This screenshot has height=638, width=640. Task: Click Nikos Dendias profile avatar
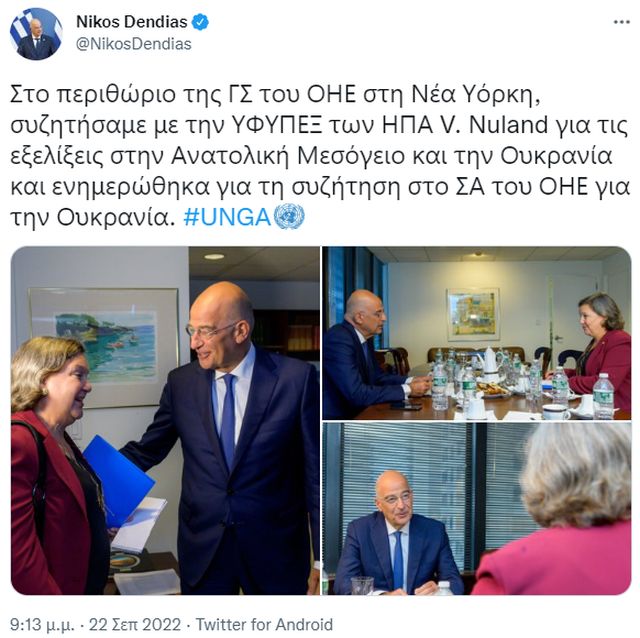(36, 34)
